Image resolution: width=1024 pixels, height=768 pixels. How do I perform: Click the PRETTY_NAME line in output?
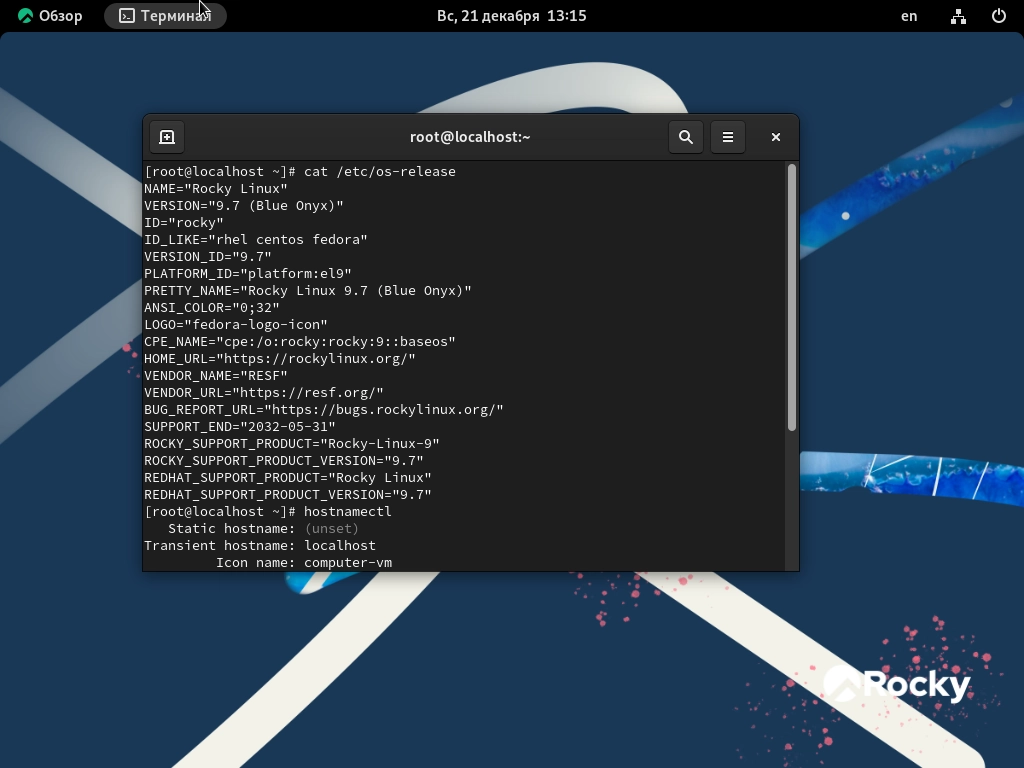pos(308,291)
